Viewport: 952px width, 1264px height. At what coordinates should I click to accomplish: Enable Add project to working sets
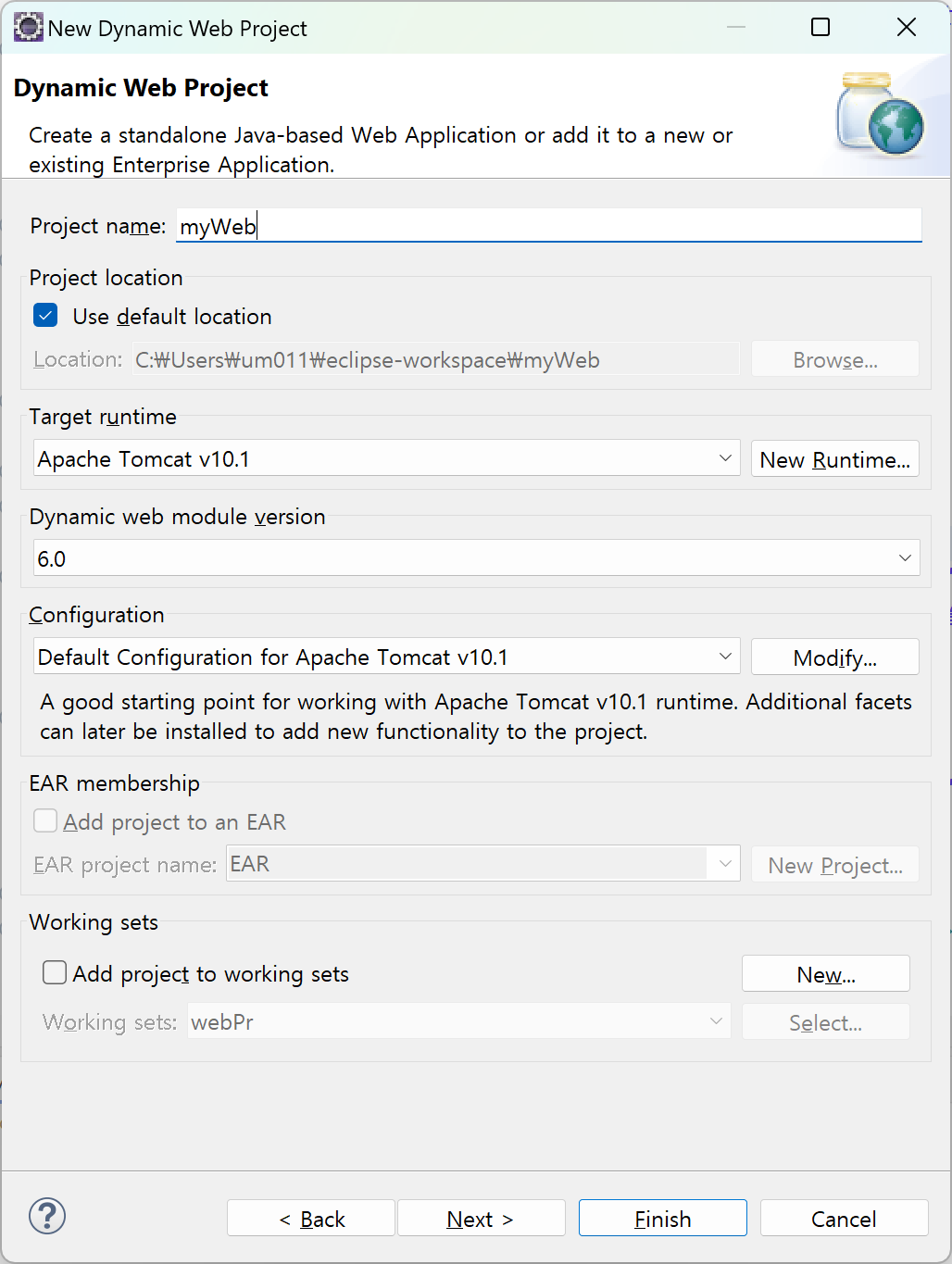coord(56,972)
